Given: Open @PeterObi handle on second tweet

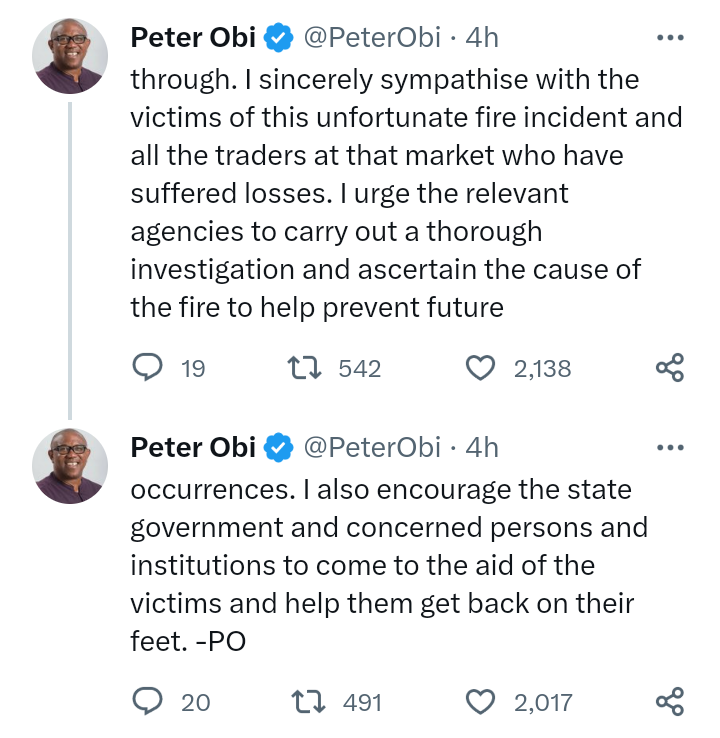Looking at the screenshot, I should pos(370,447).
